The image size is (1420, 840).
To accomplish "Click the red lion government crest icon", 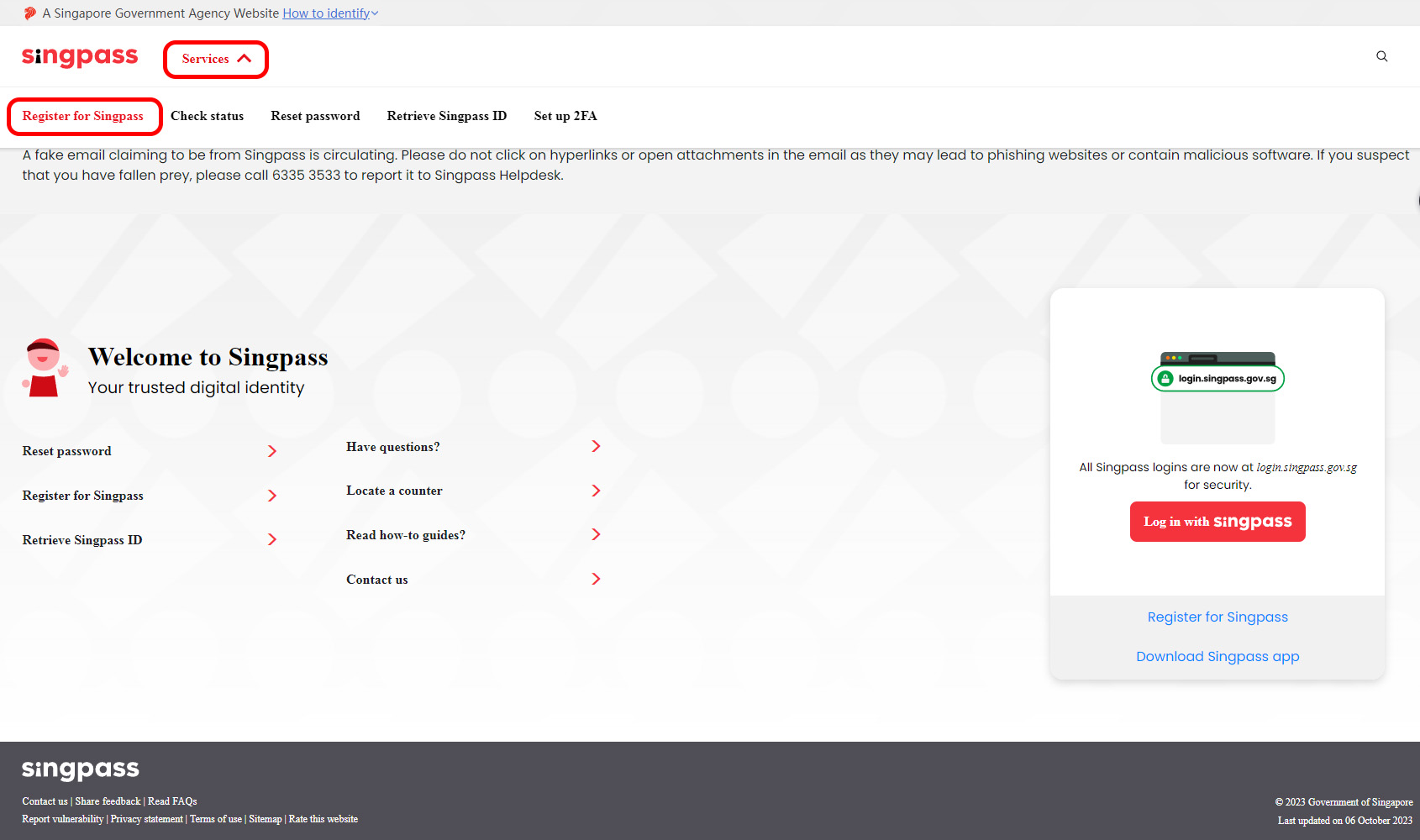I will tap(30, 13).
